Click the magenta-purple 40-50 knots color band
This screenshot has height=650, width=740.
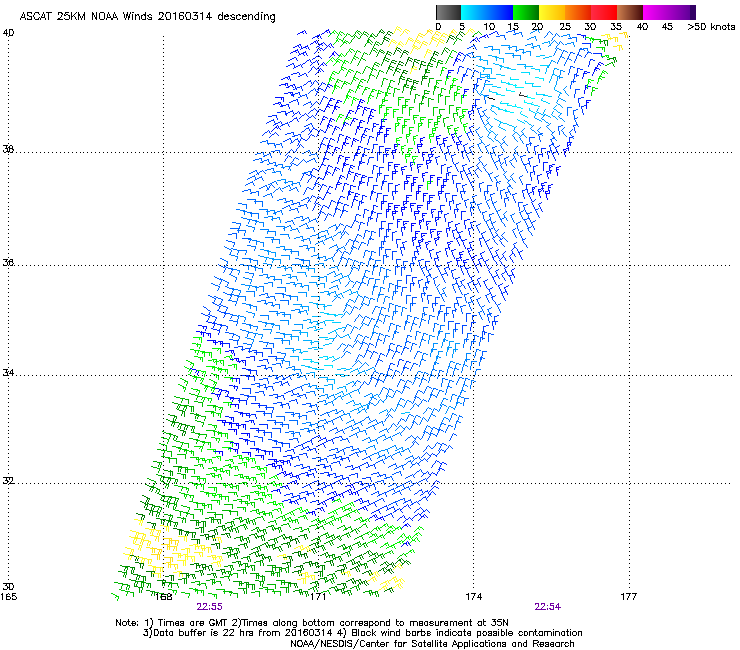669,12
